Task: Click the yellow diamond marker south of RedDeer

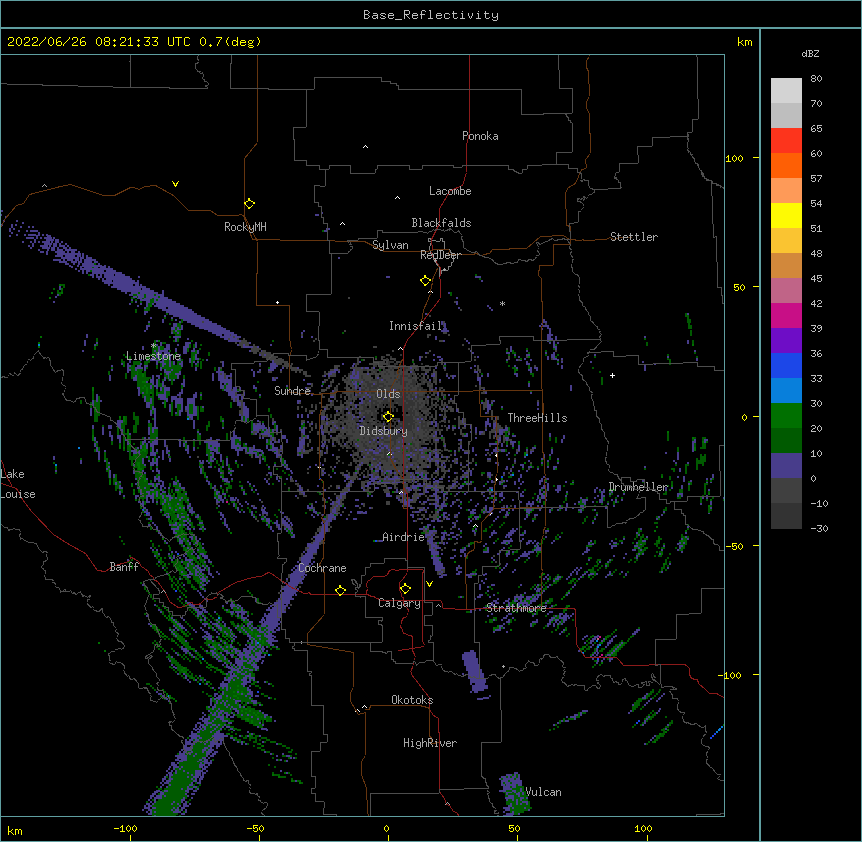Action: pos(425,281)
